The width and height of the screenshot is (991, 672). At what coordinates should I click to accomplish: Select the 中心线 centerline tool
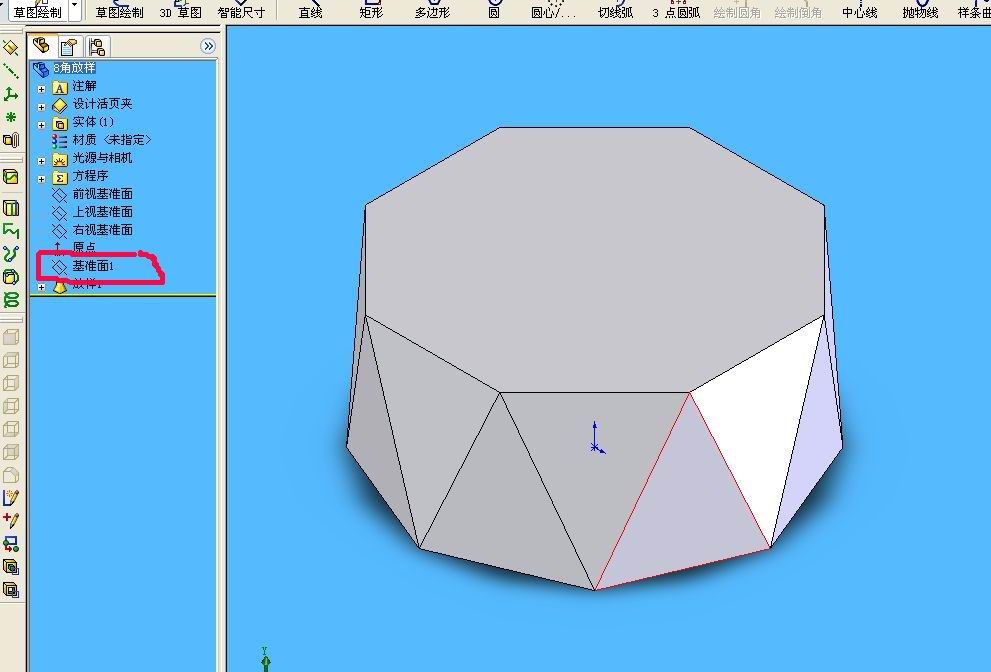click(860, 10)
